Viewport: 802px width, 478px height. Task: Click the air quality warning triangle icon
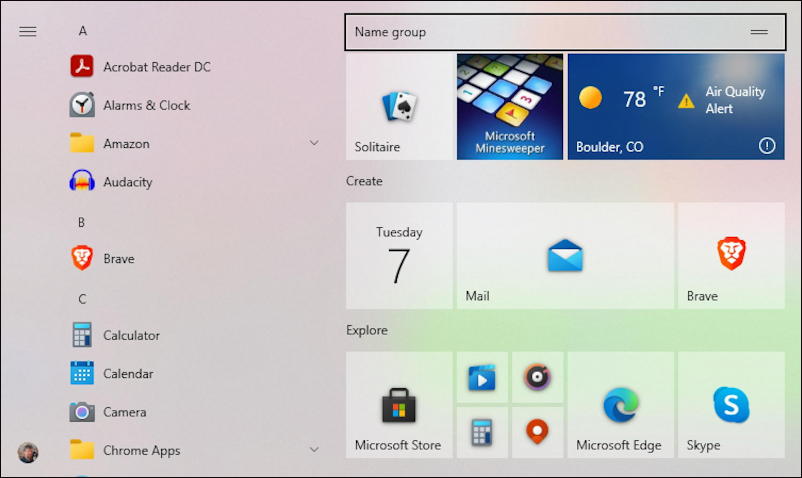pyautogui.click(x=686, y=101)
